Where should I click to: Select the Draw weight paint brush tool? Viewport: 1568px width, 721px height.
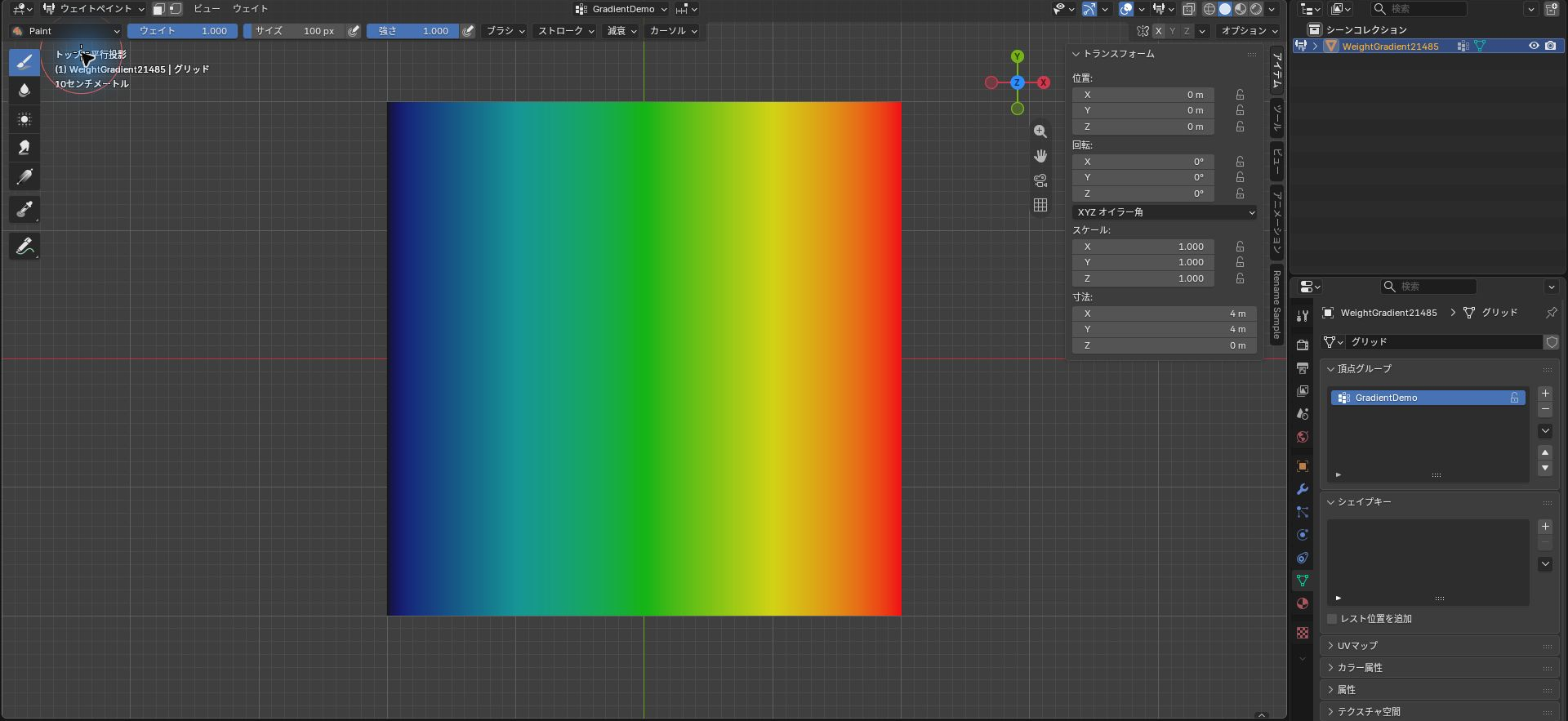point(24,62)
